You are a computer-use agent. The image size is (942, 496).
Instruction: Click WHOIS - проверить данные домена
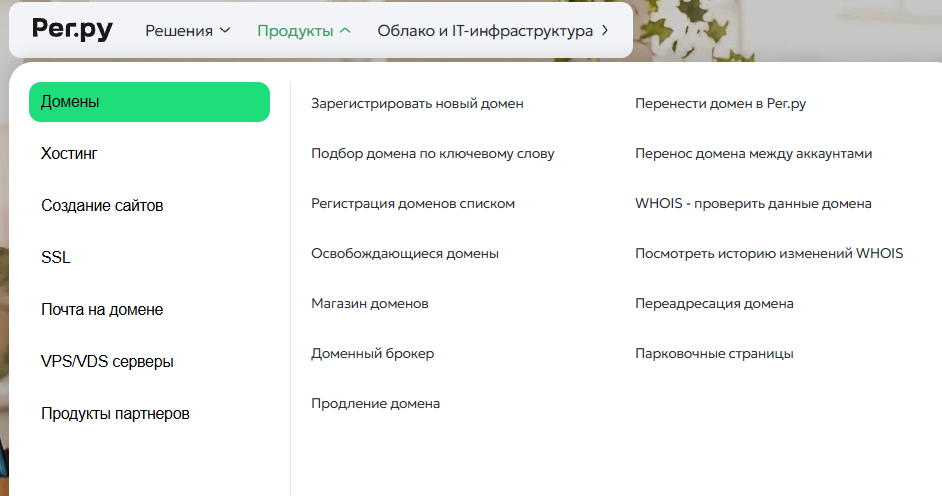pos(753,204)
